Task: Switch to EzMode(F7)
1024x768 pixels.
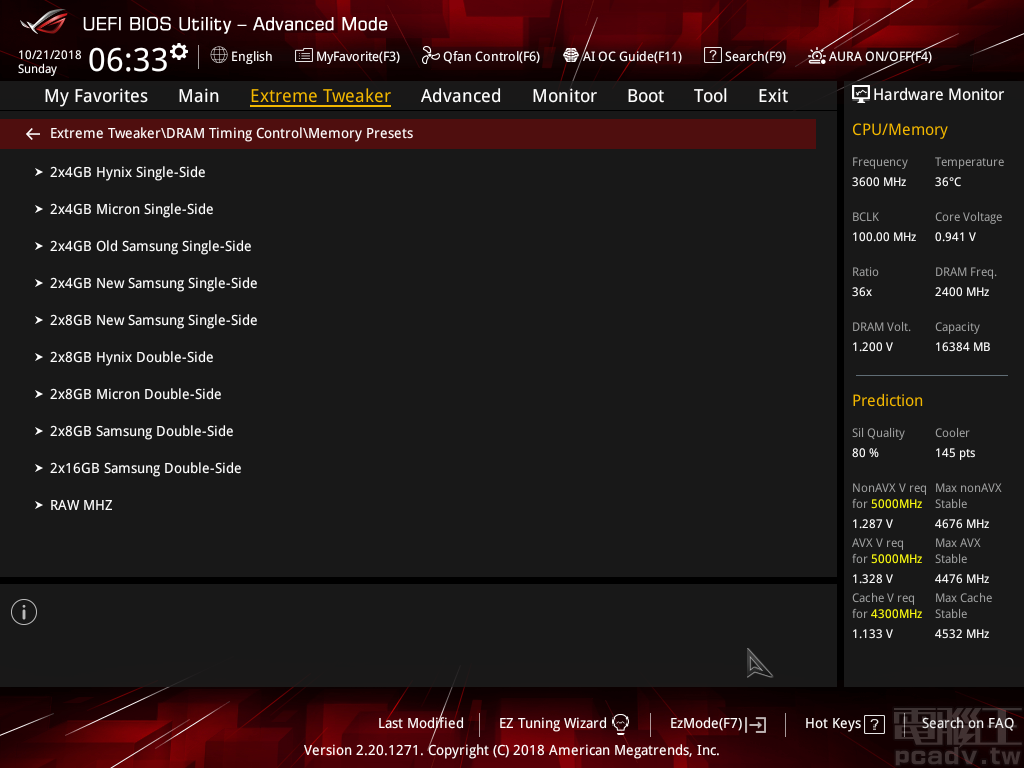Action: pyautogui.click(x=706, y=724)
